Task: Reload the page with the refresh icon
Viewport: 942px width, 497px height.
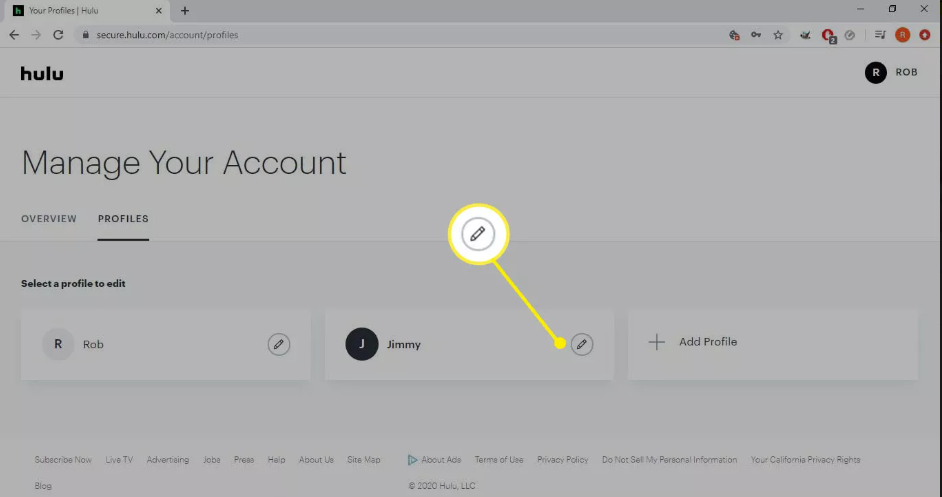Action: pos(58,35)
